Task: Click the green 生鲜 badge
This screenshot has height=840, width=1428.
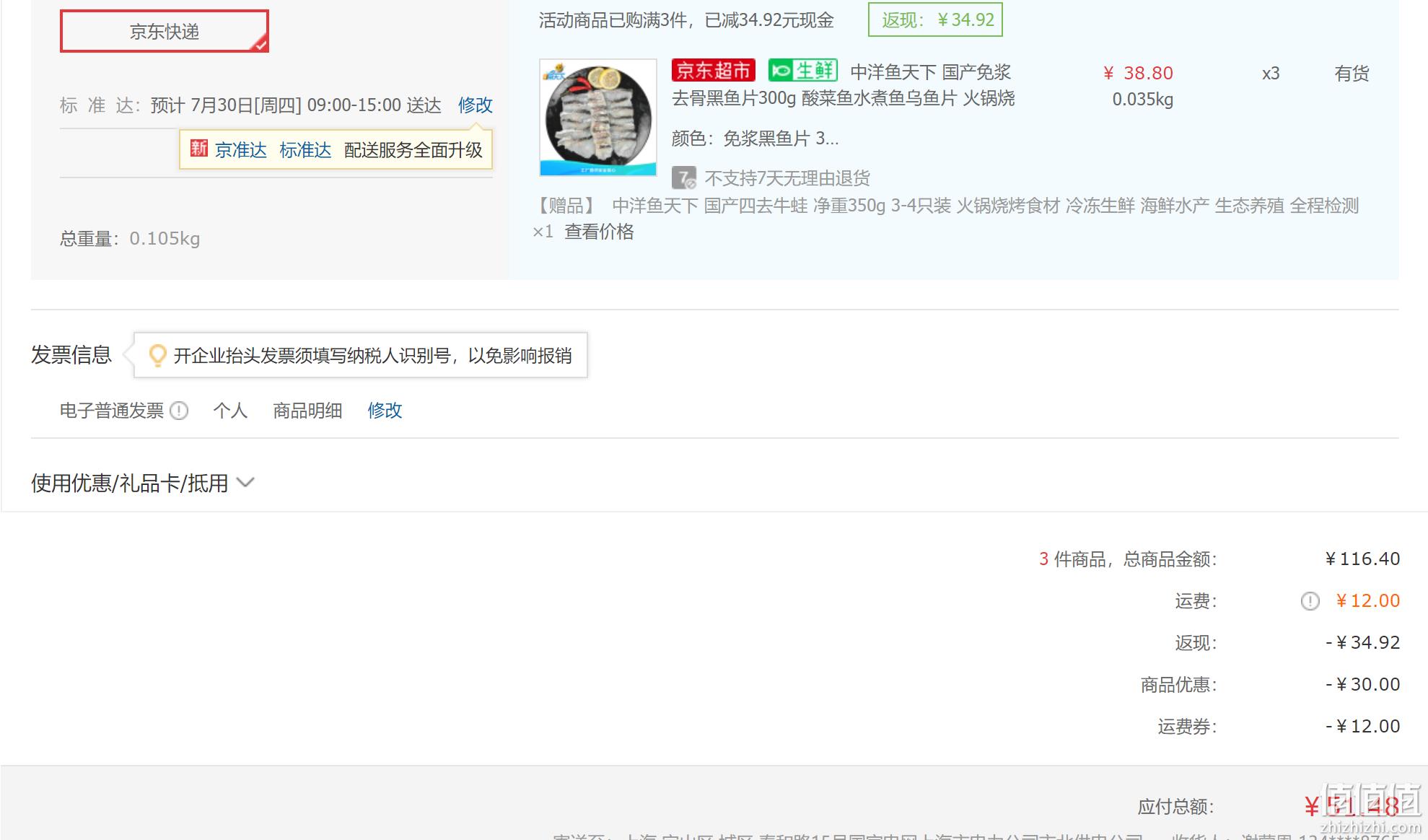Action: click(x=802, y=71)
